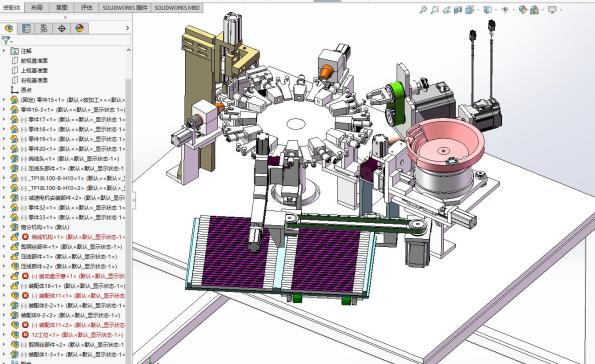Click the tree scroll-up arrow
The height and width of the screenshot is (364, 595).
(129, 50)
